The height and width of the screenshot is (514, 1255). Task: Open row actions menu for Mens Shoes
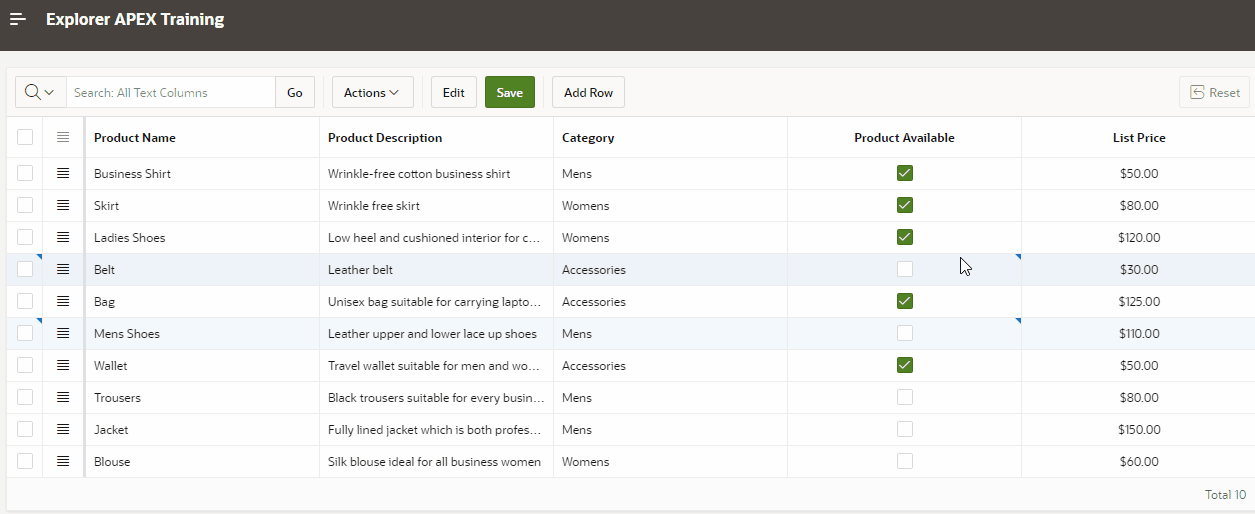pos(63,333)
